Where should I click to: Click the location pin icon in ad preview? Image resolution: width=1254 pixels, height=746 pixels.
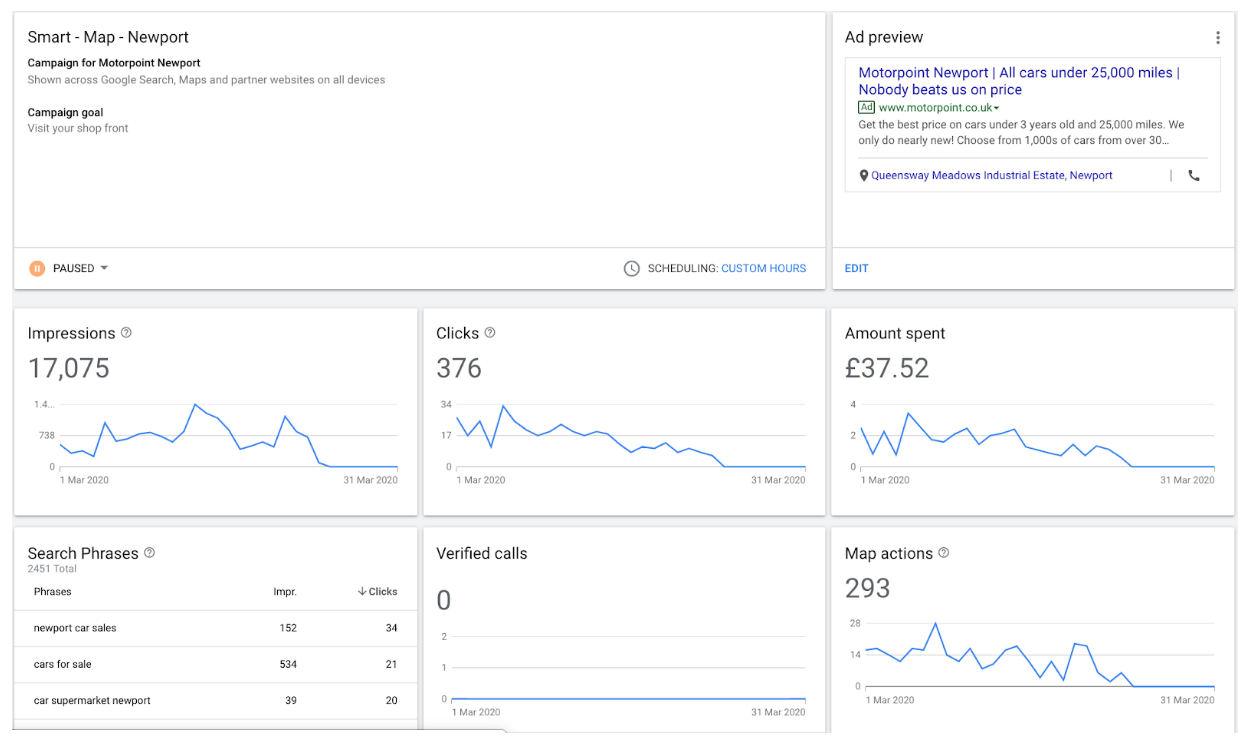[x=864, y=175]
